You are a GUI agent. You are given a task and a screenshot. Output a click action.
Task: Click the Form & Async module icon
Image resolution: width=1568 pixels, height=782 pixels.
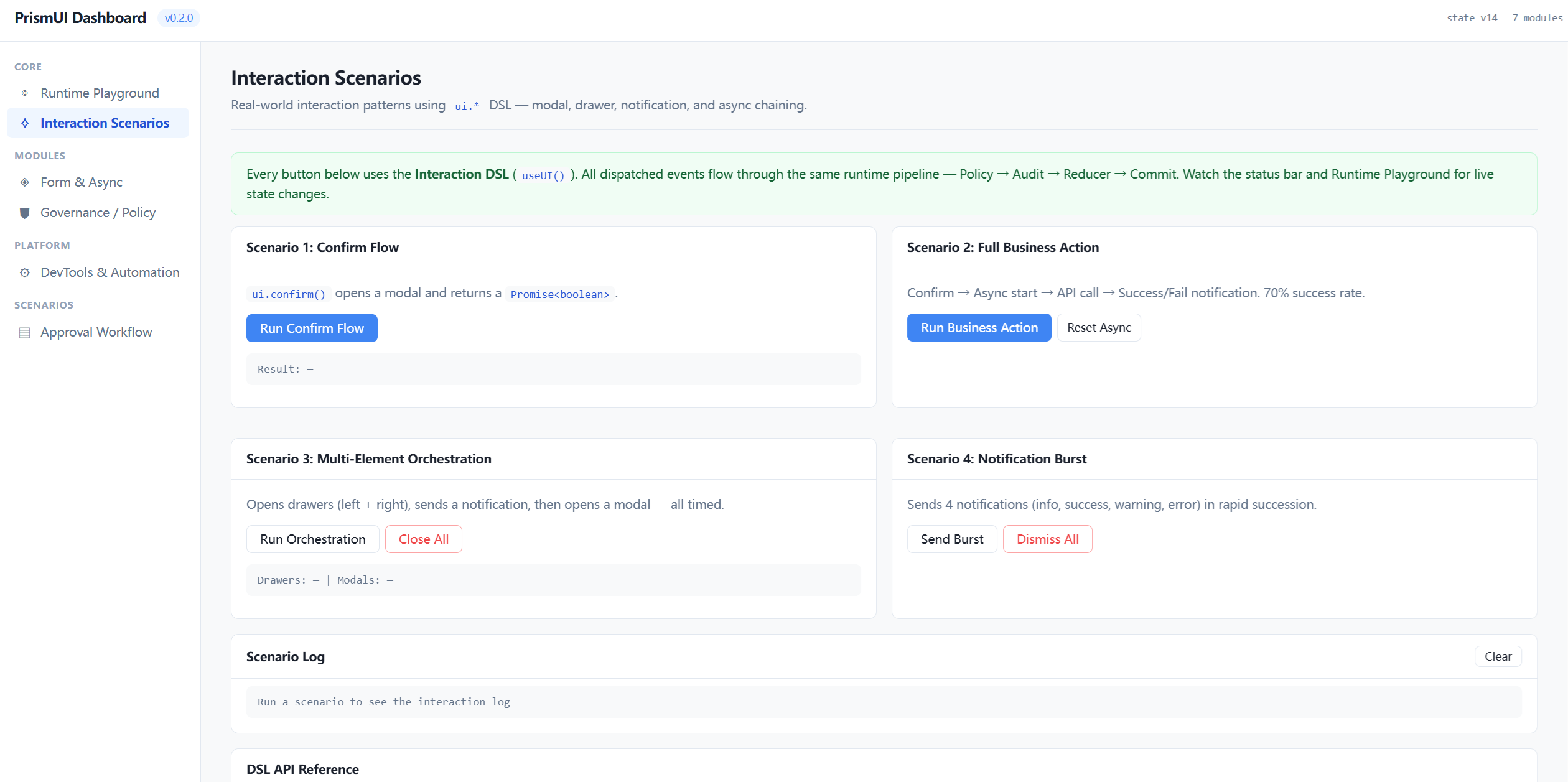coord(25,182)
